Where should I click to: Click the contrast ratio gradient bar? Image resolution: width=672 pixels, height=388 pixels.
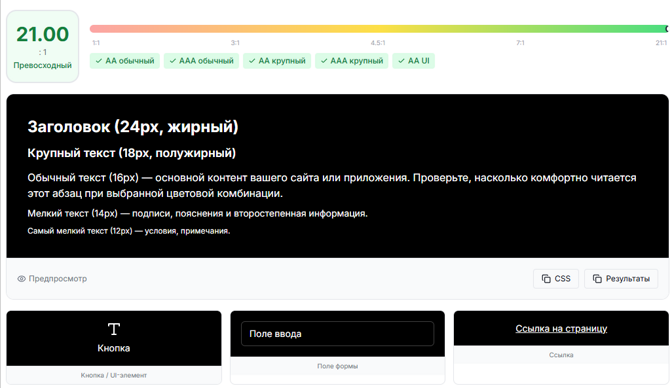(x=379, y=29)
